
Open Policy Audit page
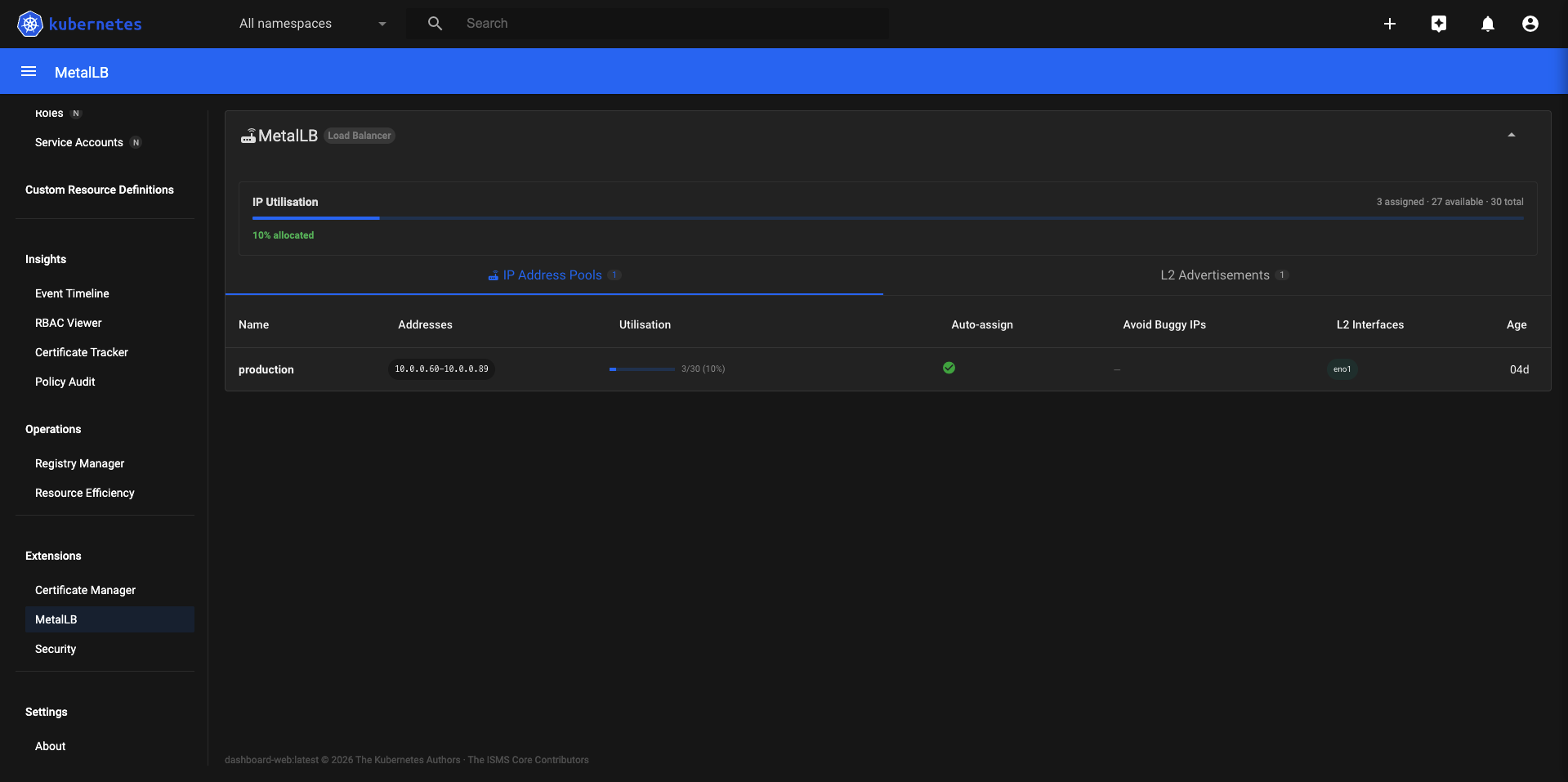65,382
